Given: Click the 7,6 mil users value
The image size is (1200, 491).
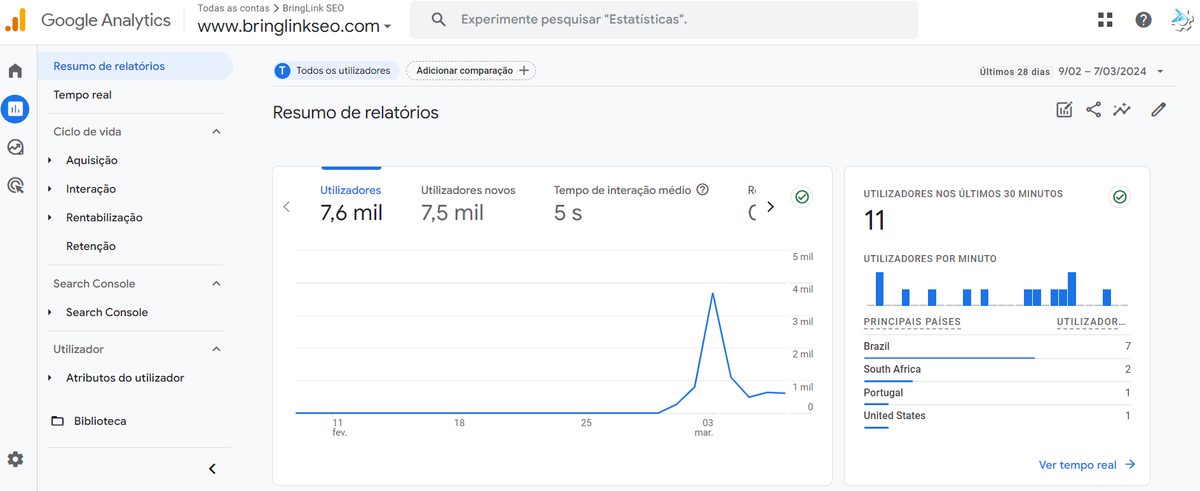Looking at the screenshot, I should (351, 212).
